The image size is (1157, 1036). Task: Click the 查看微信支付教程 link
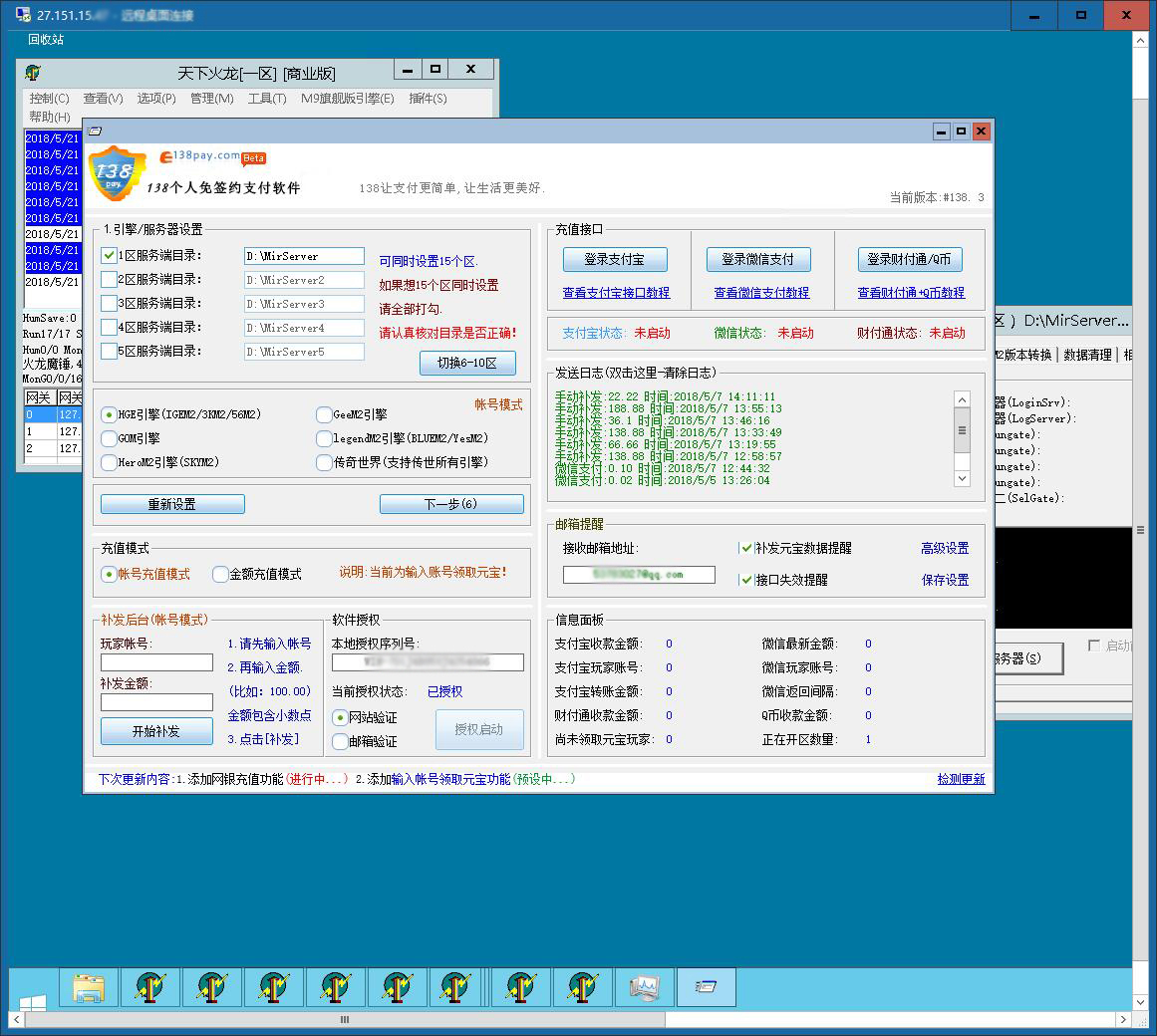pyautogui.click(x=761, y=293)
